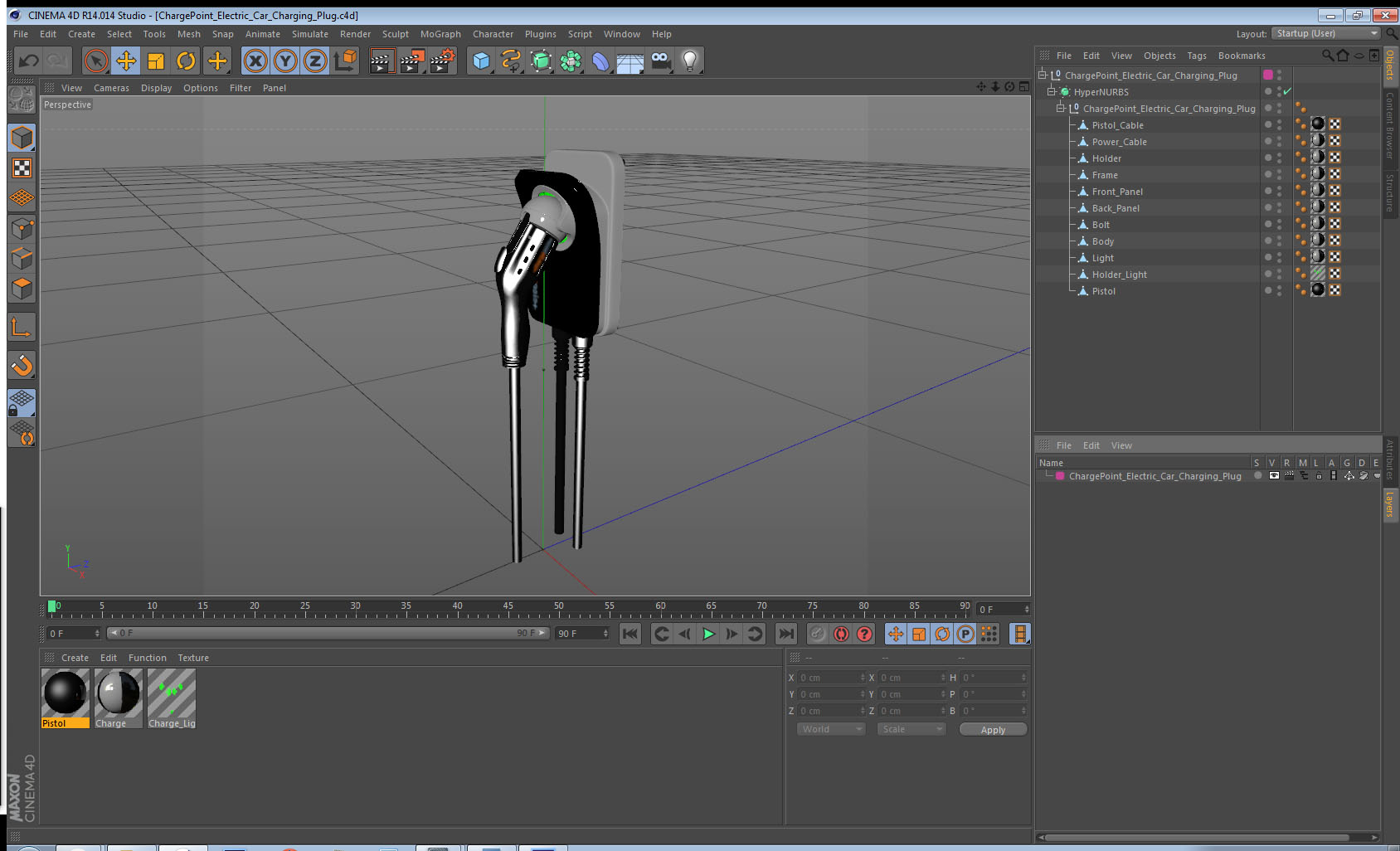
Task: Click the coordinate system icon
Action: pos(345,61)
